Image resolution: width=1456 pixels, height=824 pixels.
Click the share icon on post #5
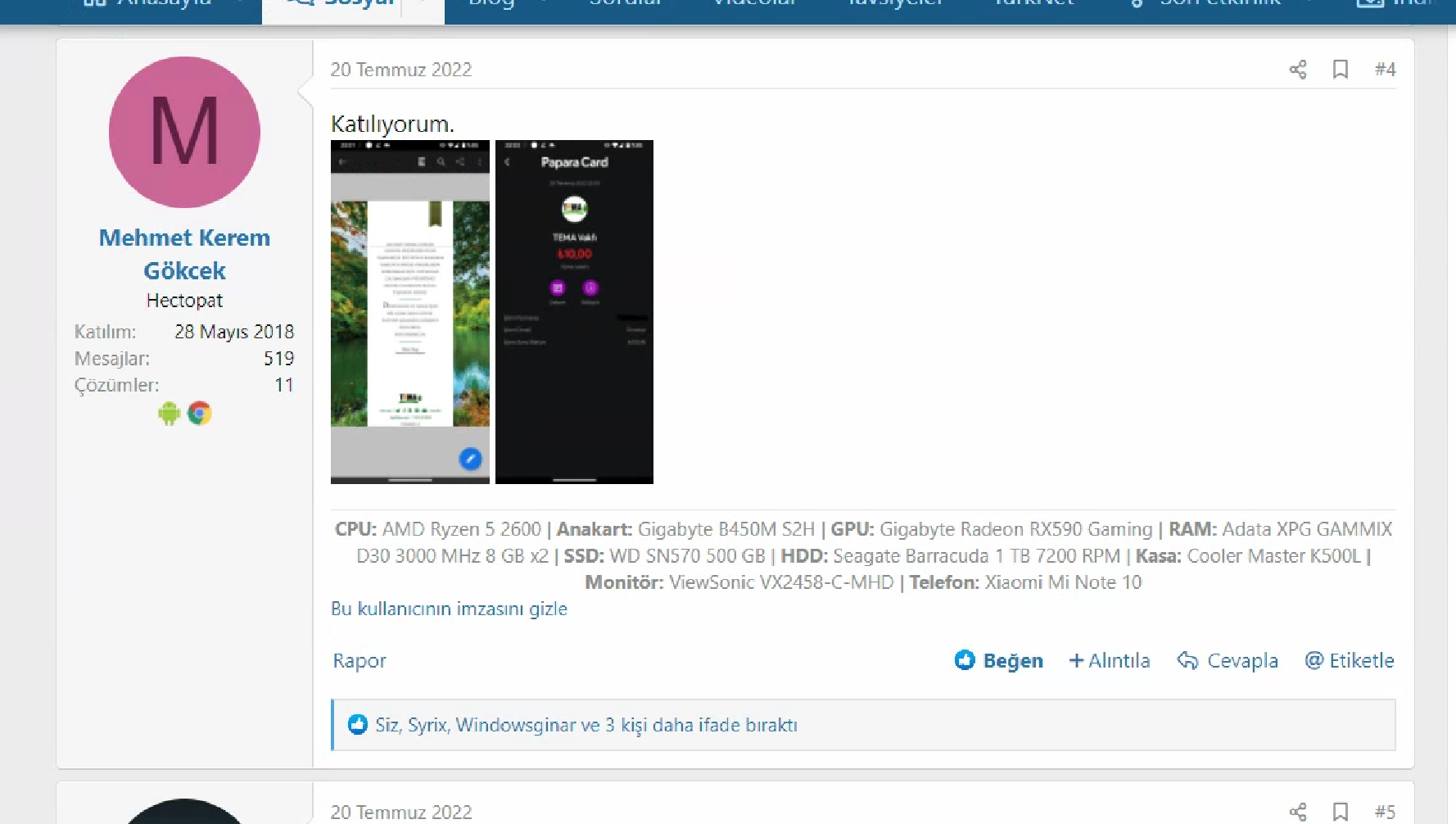pos(1298,813)
